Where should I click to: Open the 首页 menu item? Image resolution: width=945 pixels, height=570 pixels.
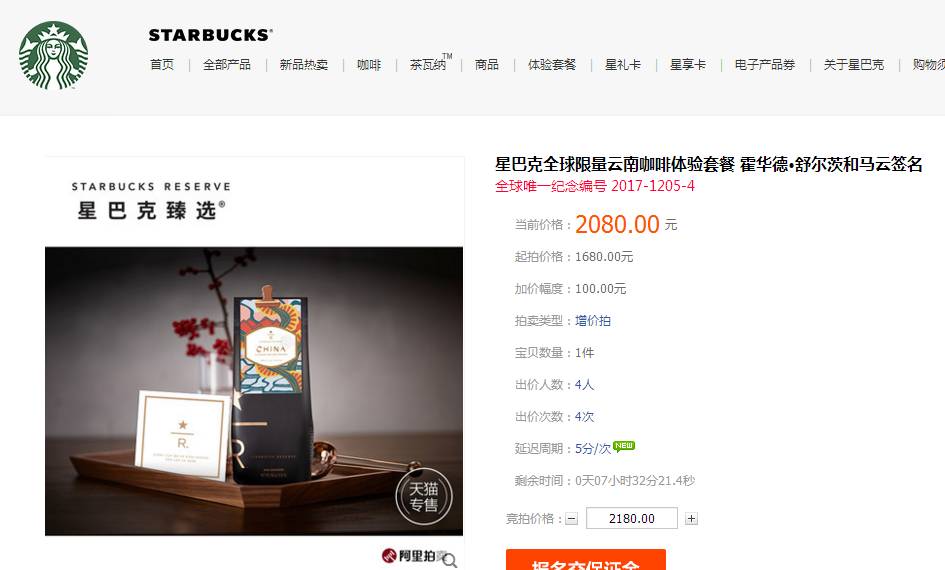162,64
